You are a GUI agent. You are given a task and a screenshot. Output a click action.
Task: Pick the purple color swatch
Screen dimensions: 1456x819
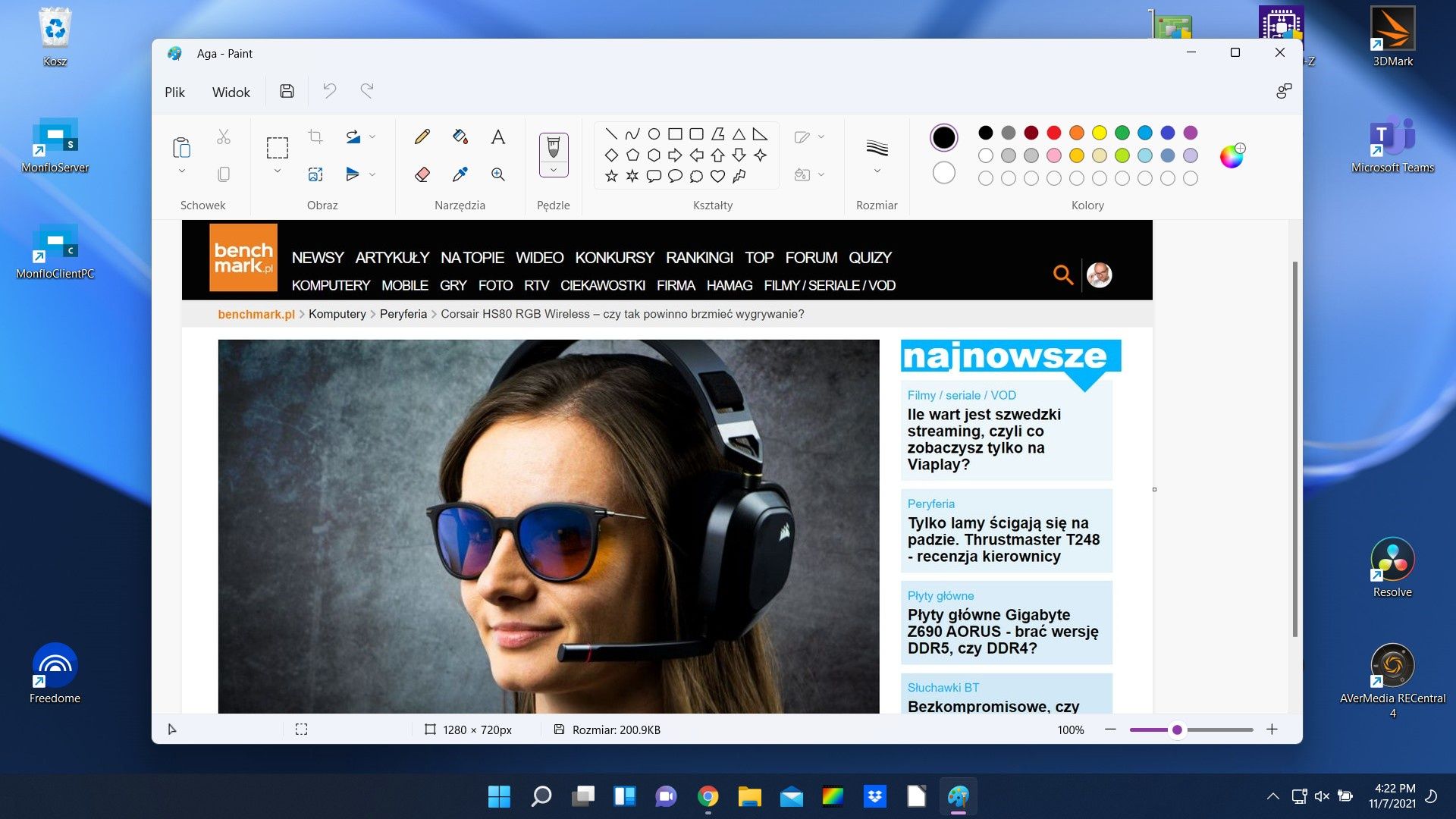click(x=1190, y=133)
